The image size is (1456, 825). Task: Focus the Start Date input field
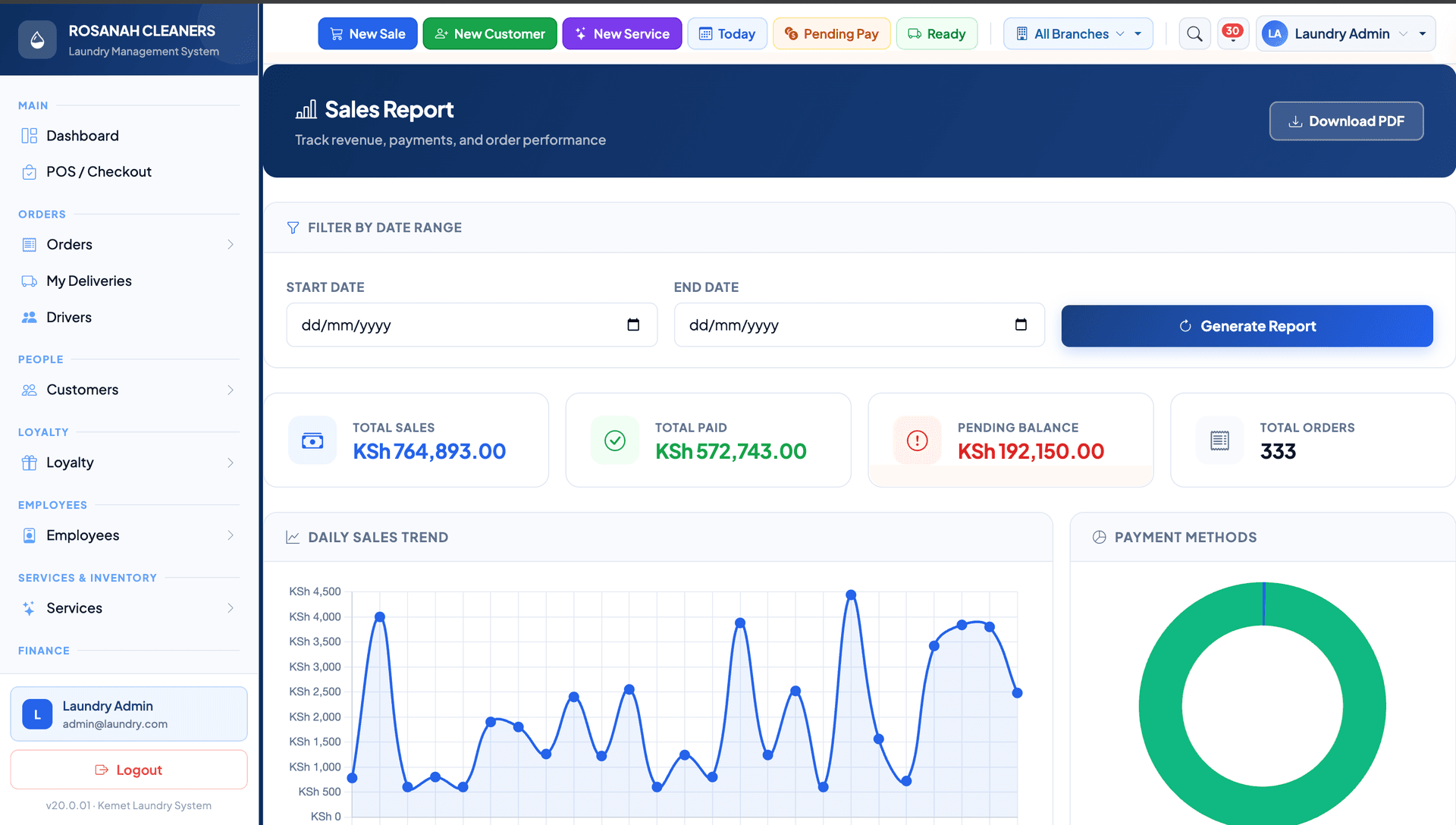(x=472, y=325)
